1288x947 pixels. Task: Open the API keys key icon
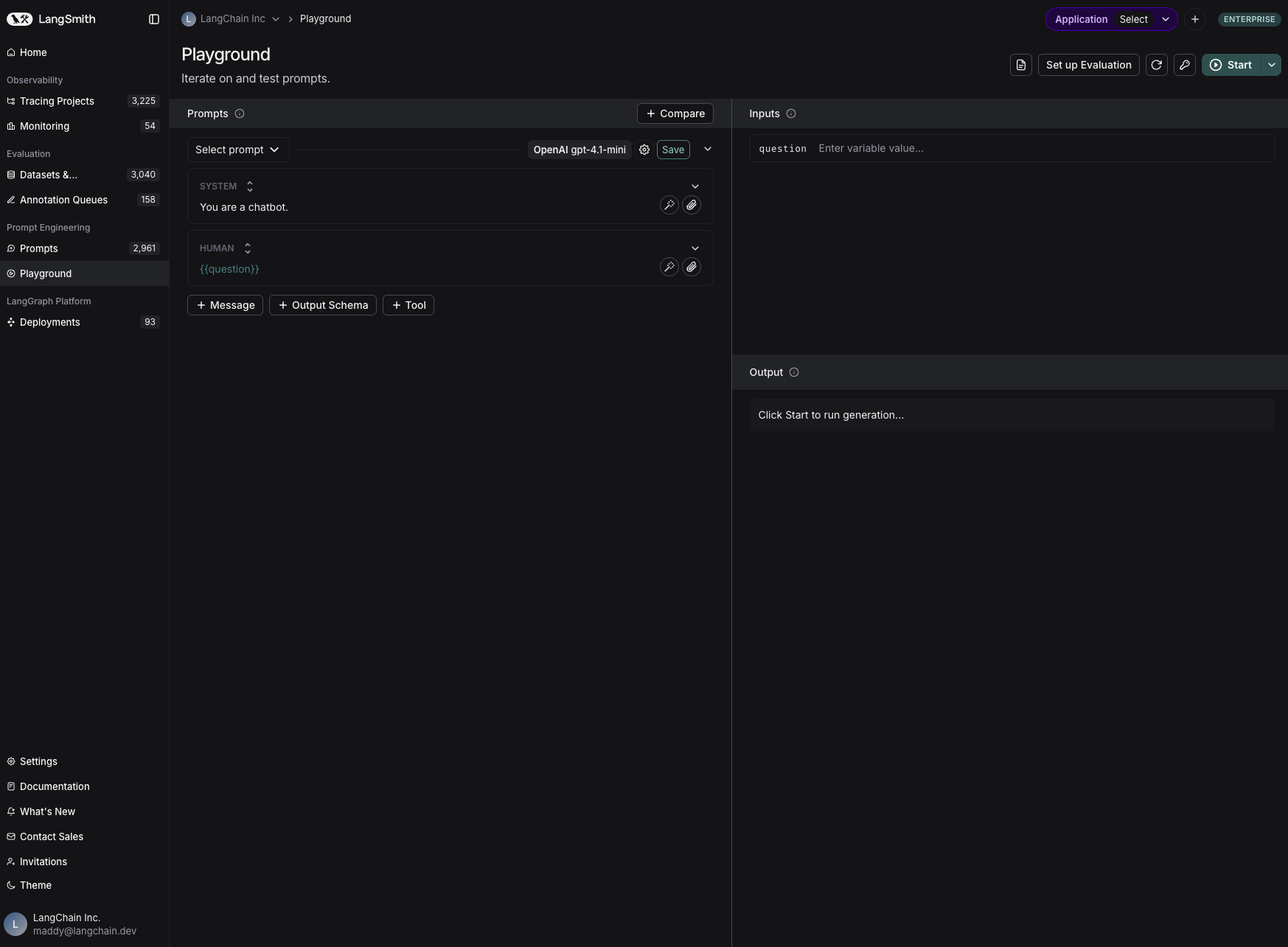click(x=1185, y=65)
